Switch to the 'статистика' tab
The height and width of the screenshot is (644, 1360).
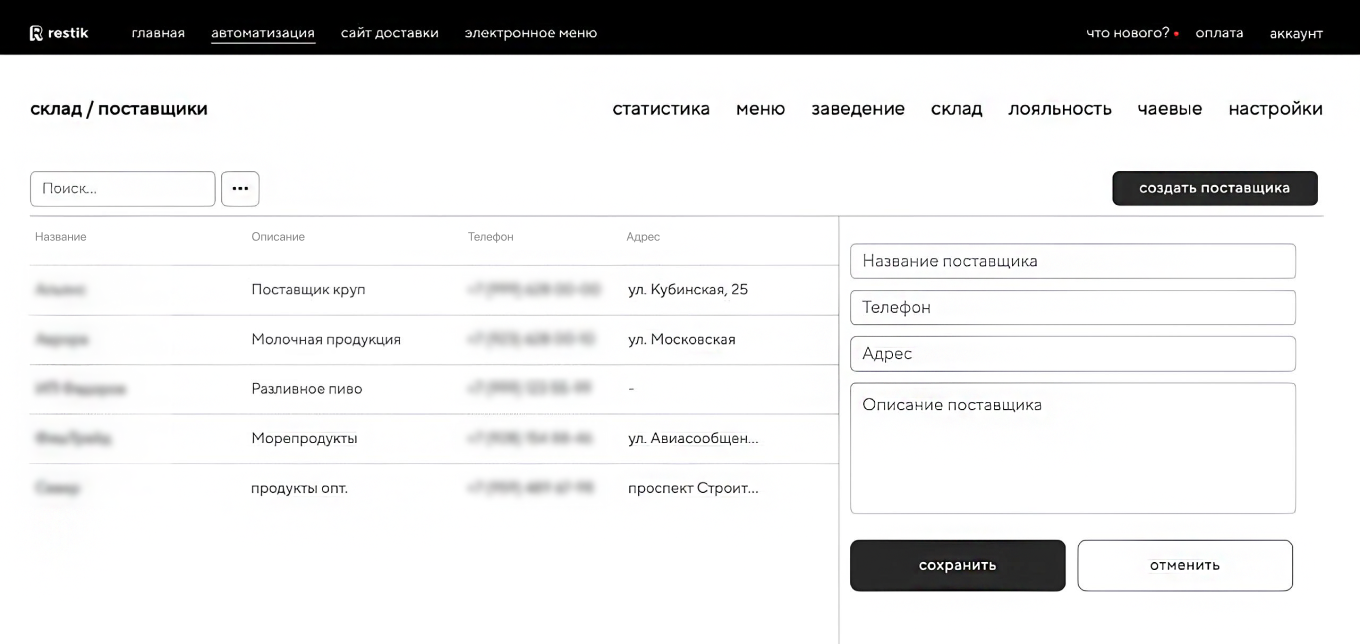pos(661,109)
